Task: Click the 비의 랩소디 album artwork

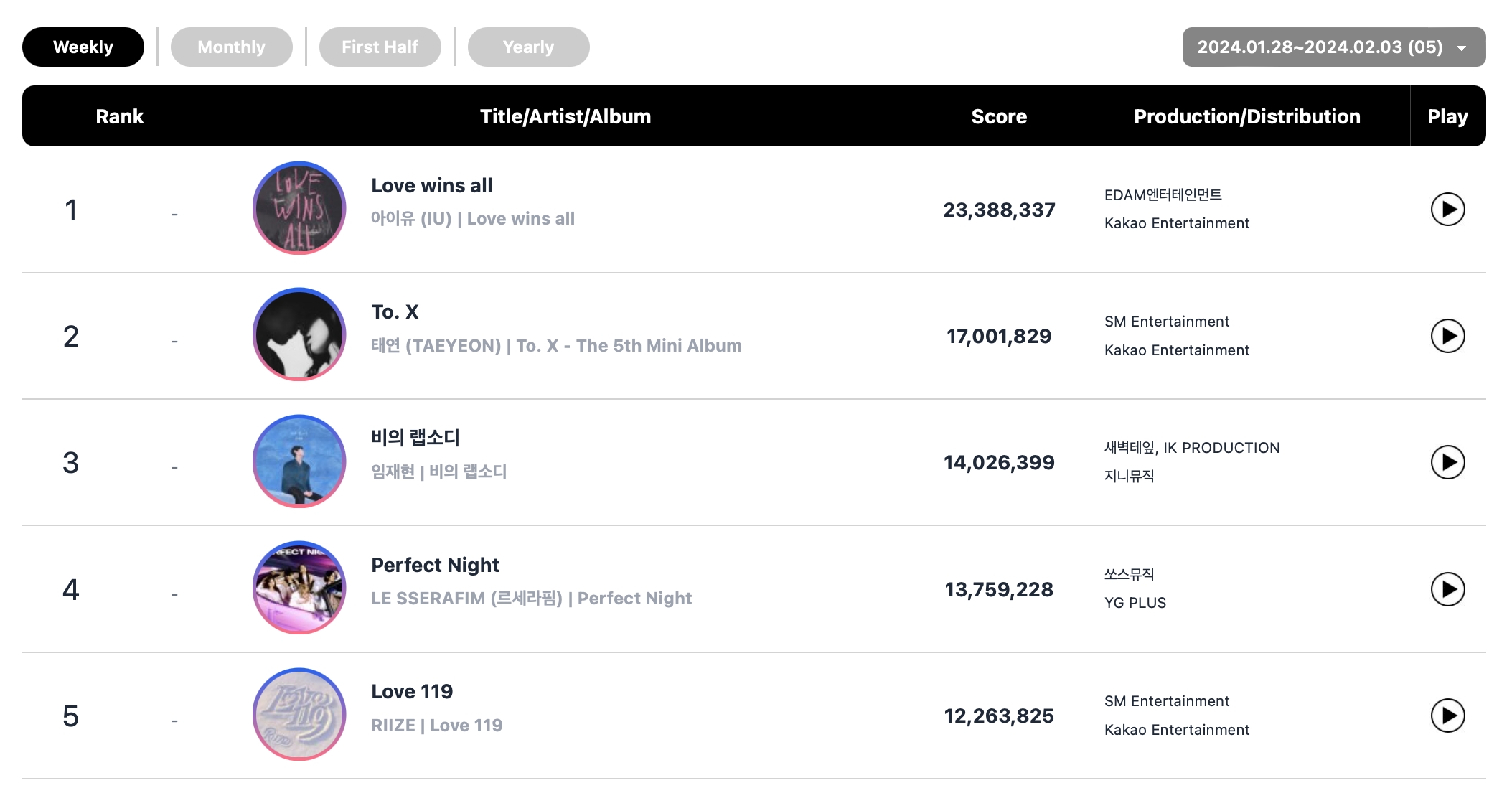Action: (x=299, y=461)
